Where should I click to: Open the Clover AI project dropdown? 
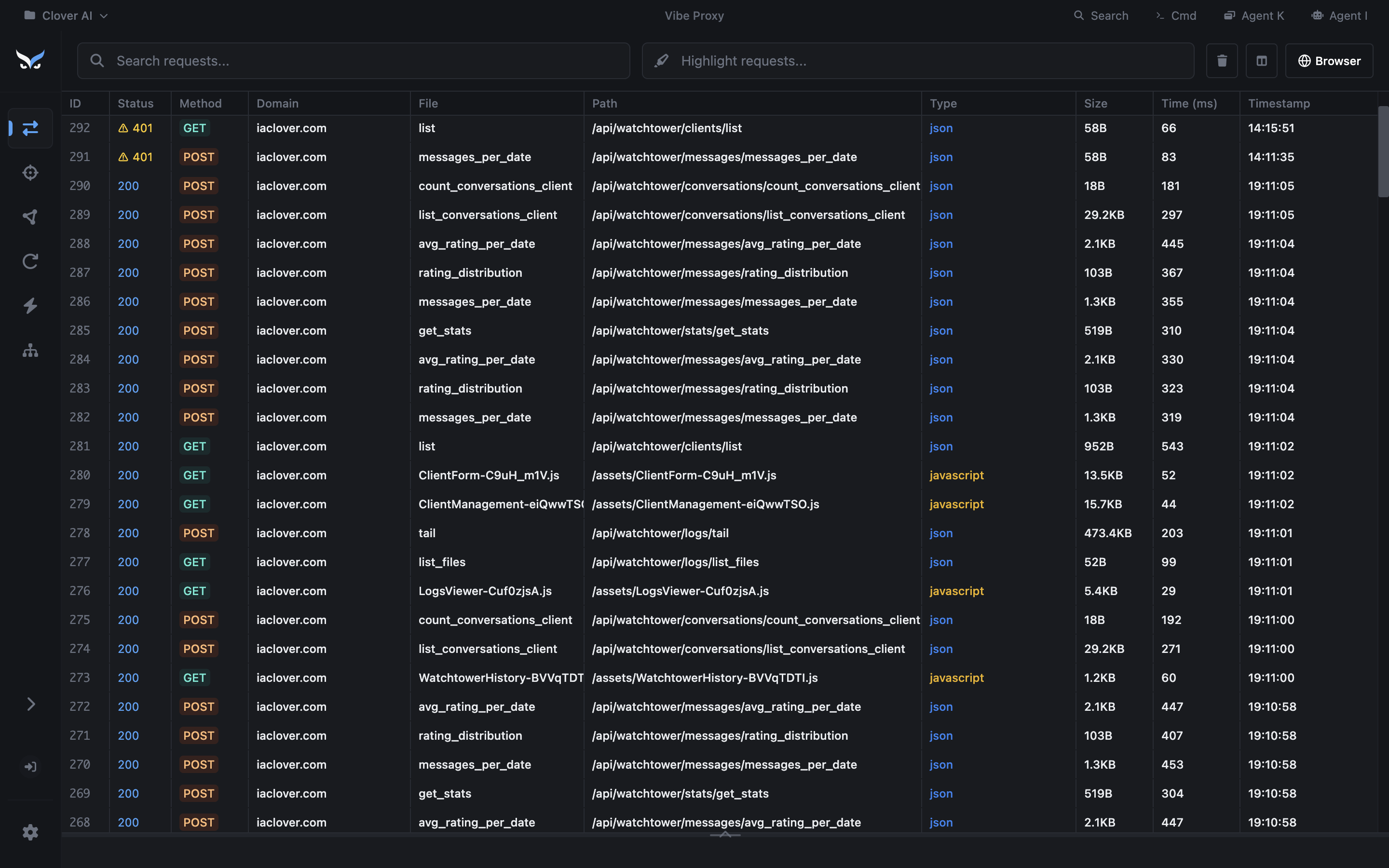click(x=66, y=15)
